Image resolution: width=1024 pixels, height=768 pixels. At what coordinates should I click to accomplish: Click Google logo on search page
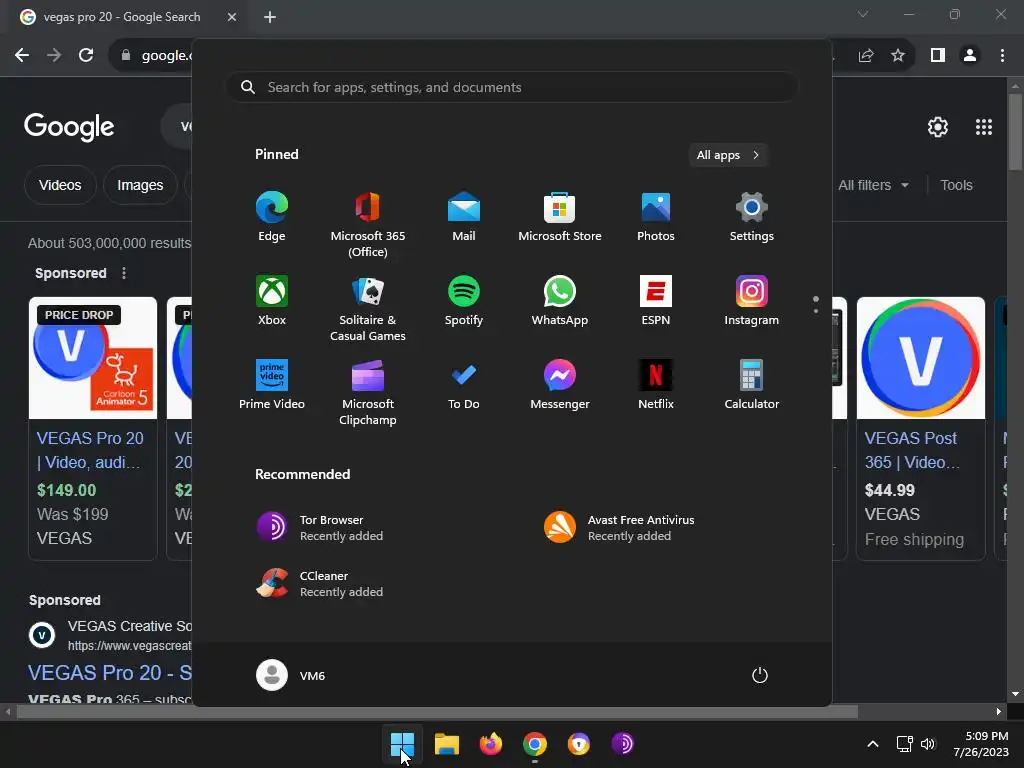69,127
